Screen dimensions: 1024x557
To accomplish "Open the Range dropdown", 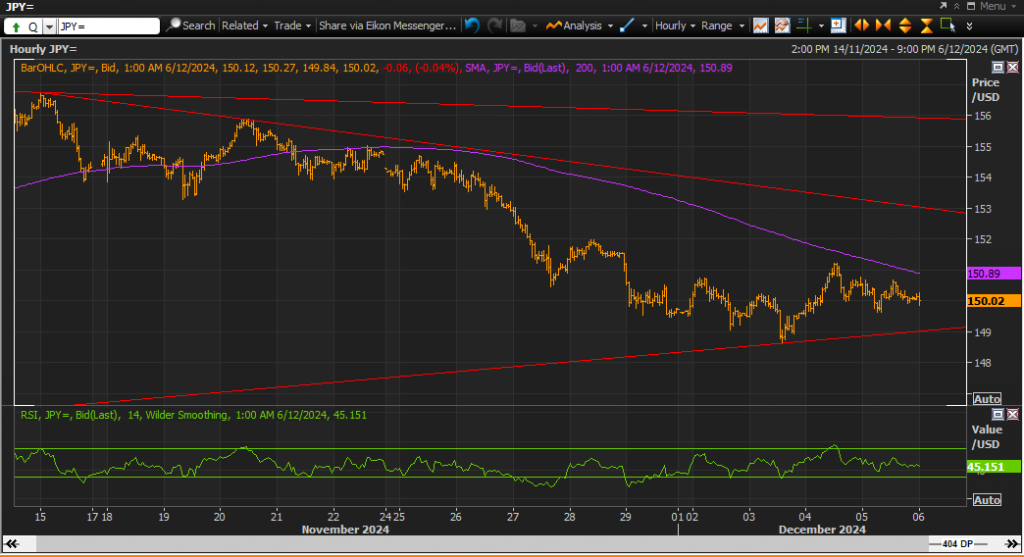I will (x=722, y=25).
